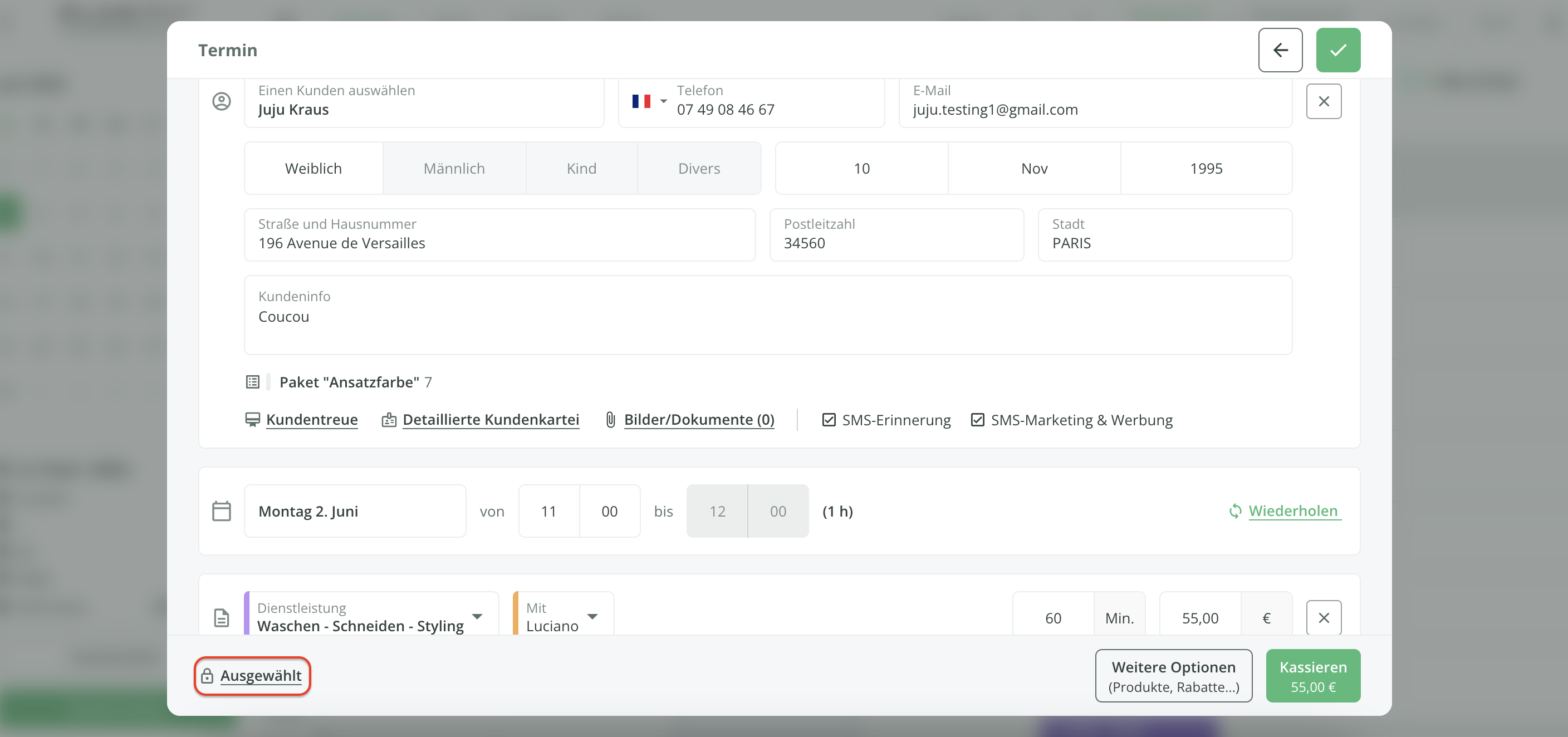This screenshot has width=1568, height=737.
Task: Select the Kind gender tab
Action: point(581,169)
